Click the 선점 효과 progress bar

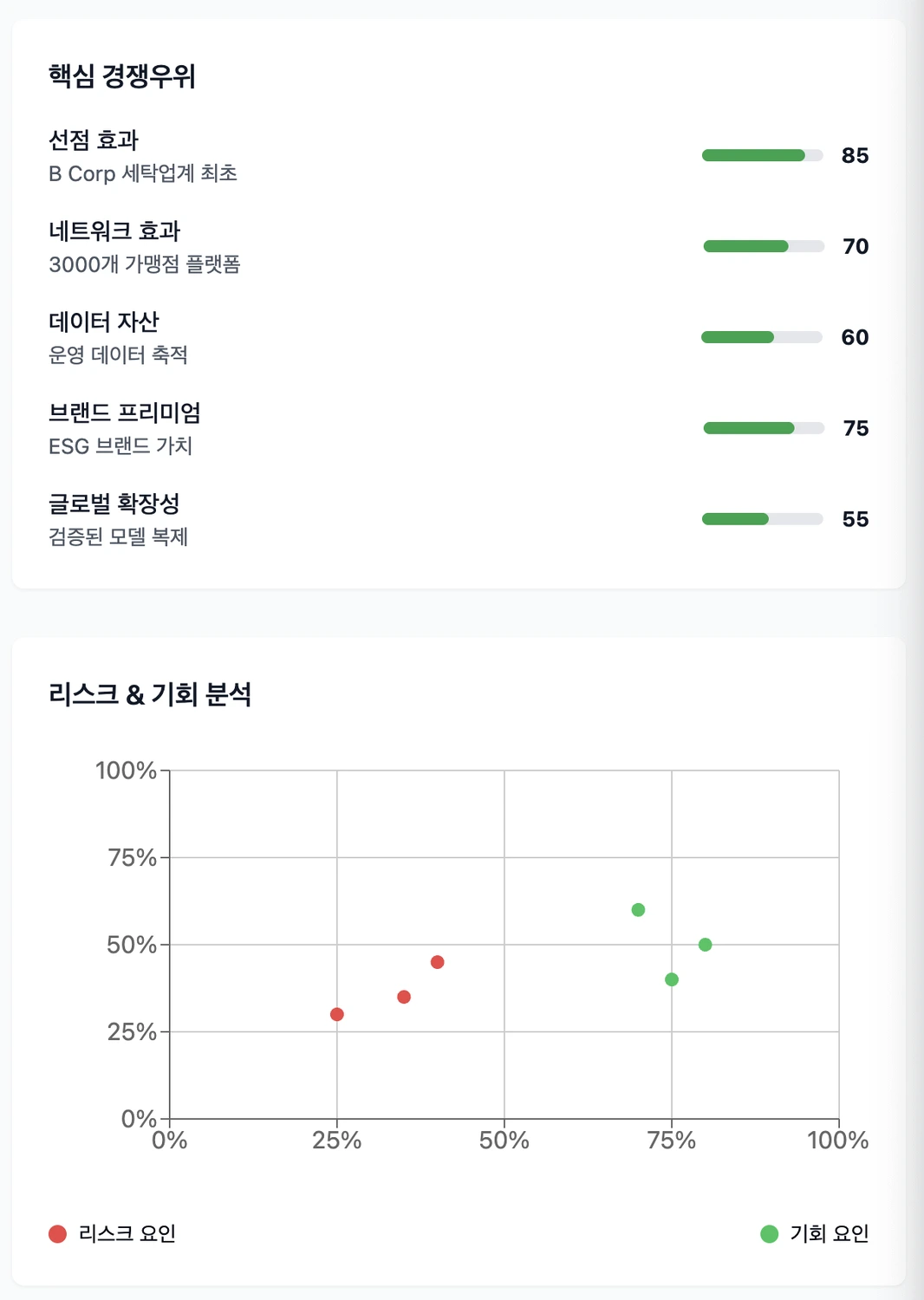pyautogui.click(x=762, y=155)
